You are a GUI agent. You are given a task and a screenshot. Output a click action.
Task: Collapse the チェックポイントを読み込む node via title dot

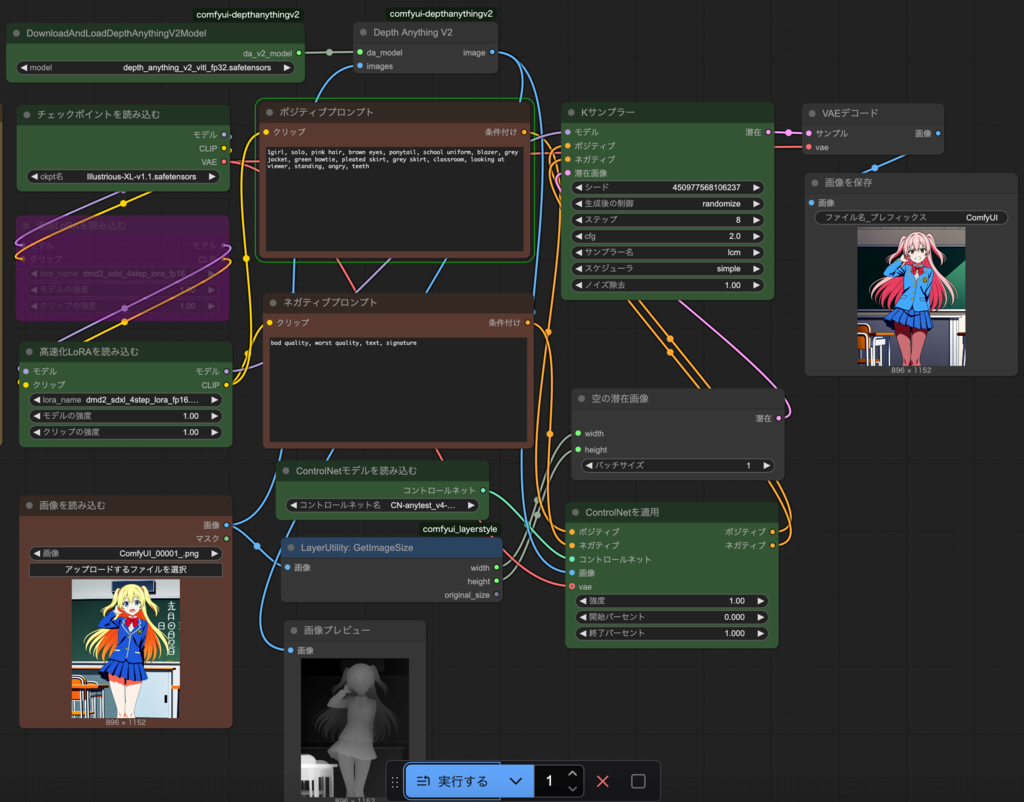(x=27, y=114)
